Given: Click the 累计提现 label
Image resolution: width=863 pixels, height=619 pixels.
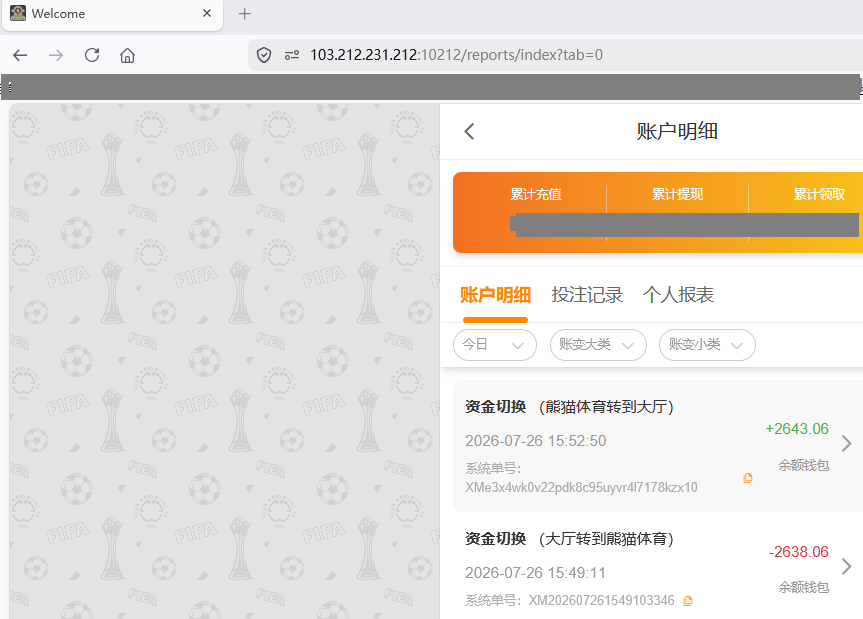Looking at the screenshot, I should click(x=678, y=194).
